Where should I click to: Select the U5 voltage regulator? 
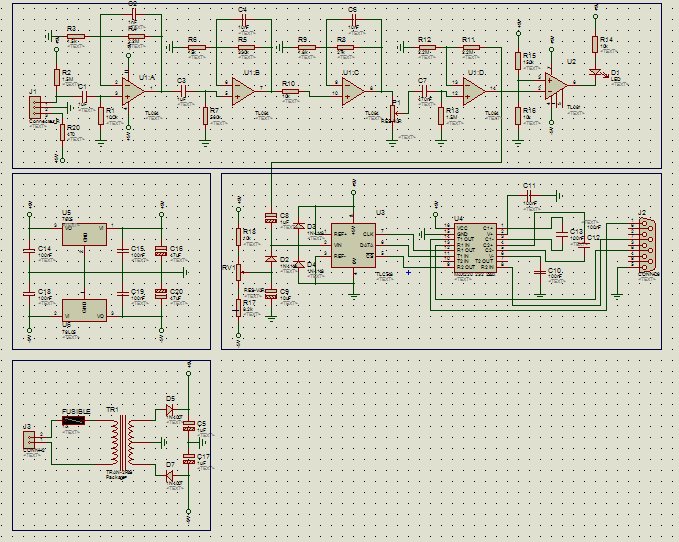click(x=84, y=234)
